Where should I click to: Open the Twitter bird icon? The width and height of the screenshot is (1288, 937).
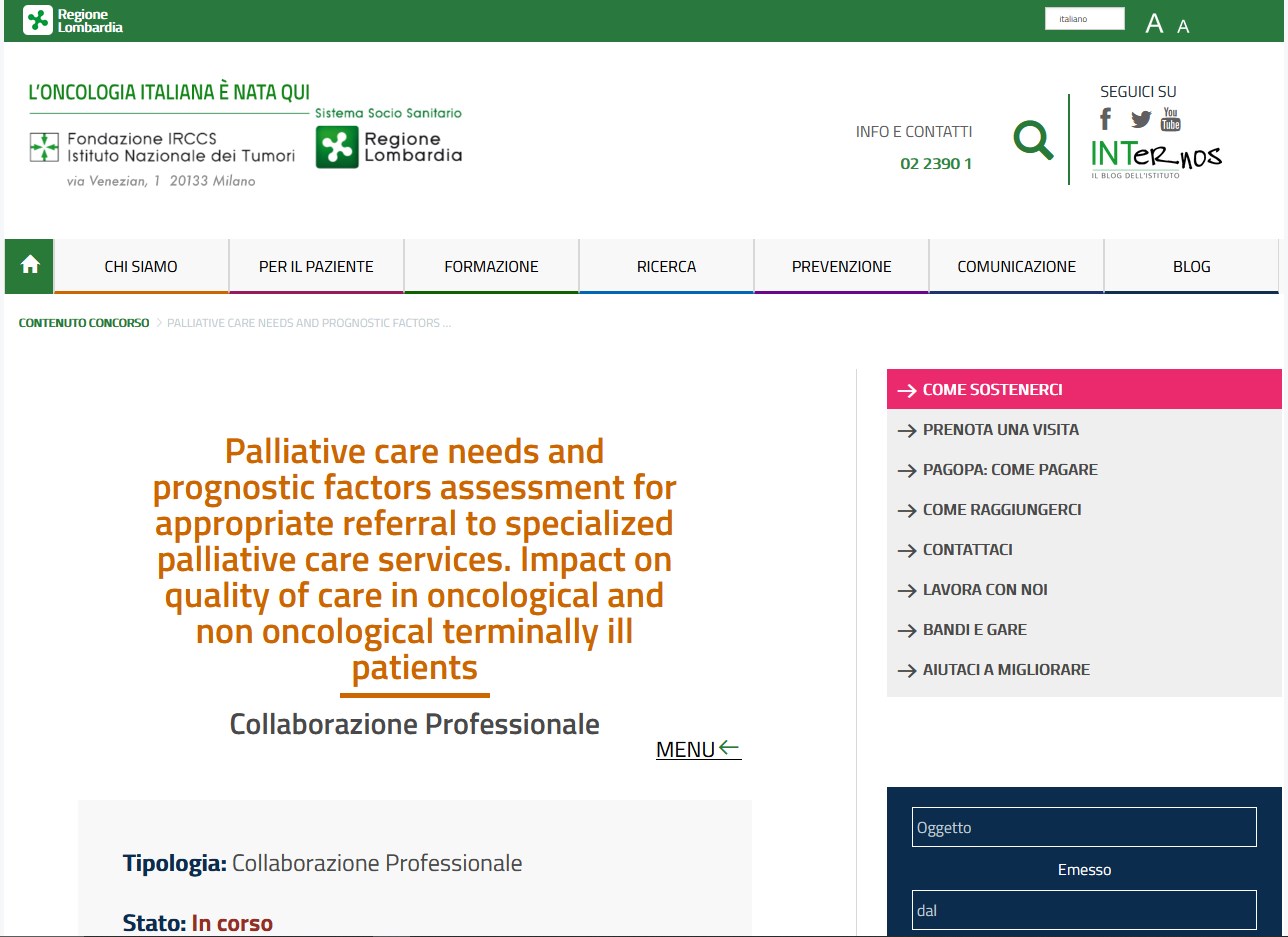(x=1140, y=120)
